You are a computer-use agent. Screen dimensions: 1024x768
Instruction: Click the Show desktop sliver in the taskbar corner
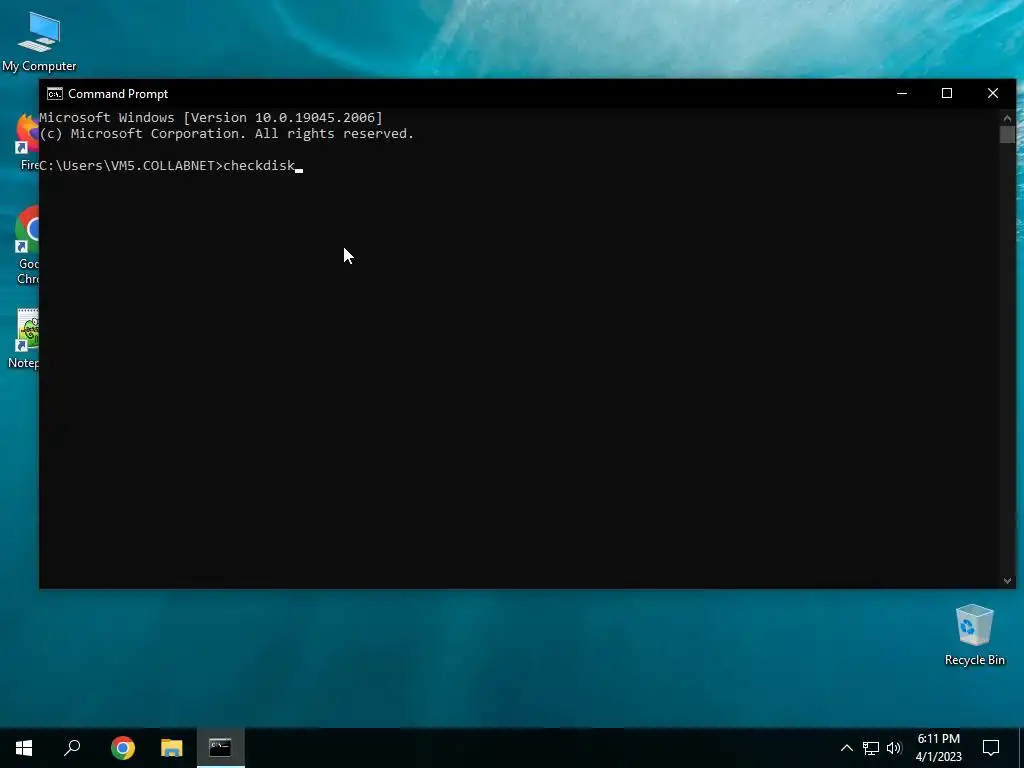click(x=1021, y=748)
